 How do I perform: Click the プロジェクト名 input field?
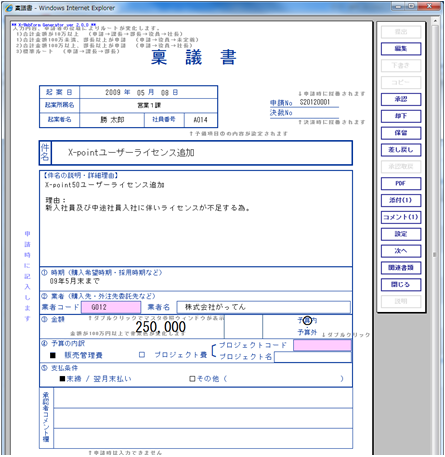[x=313, y=357]
